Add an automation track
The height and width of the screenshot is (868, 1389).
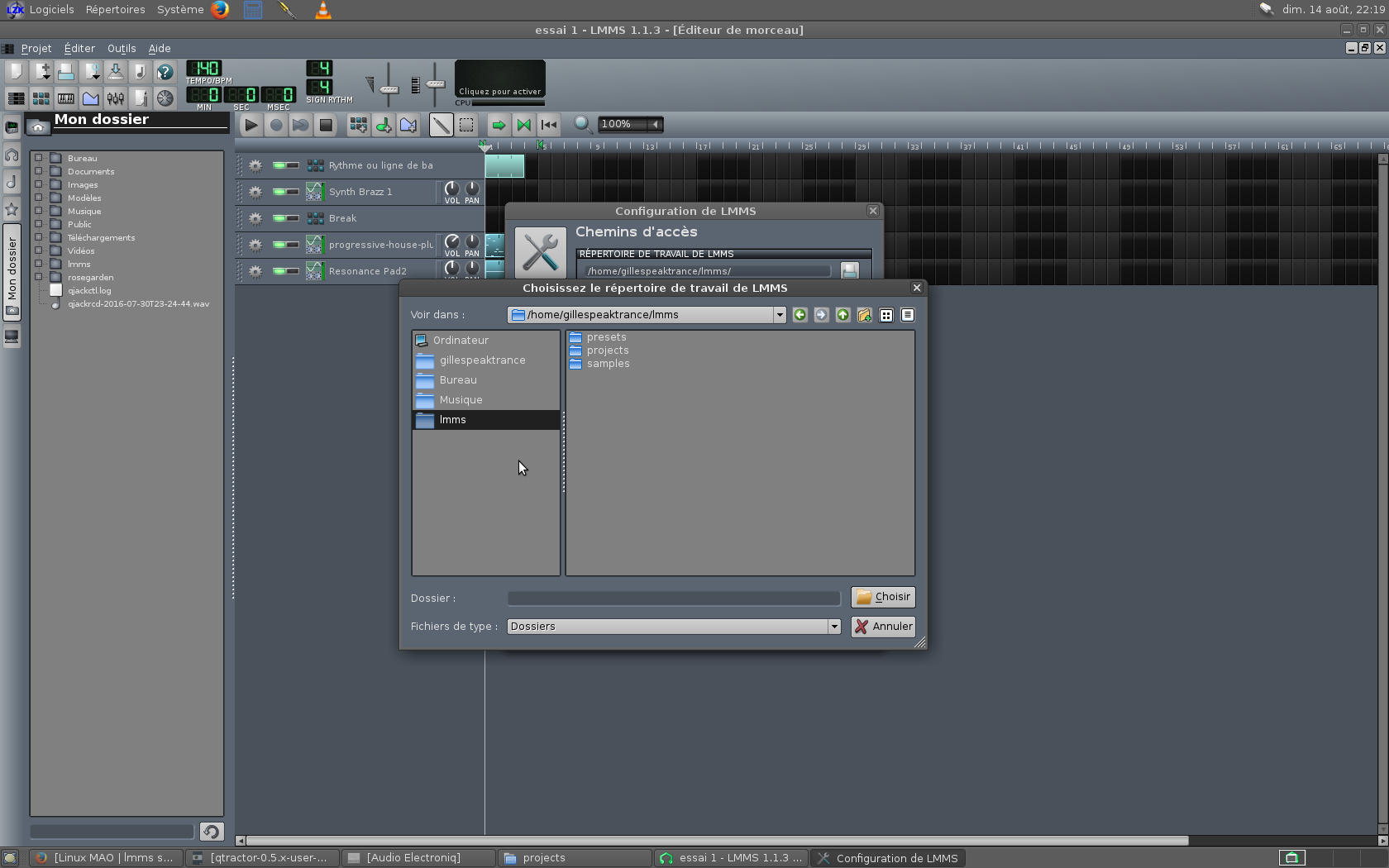408,125
